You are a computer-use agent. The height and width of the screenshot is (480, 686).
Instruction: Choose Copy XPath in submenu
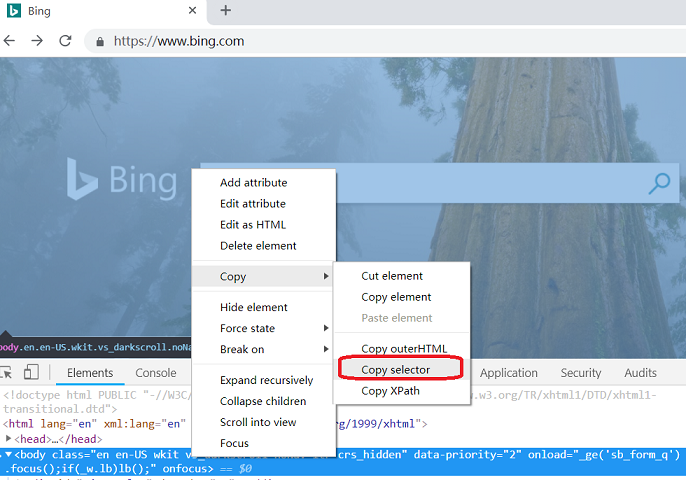[390, 391]
